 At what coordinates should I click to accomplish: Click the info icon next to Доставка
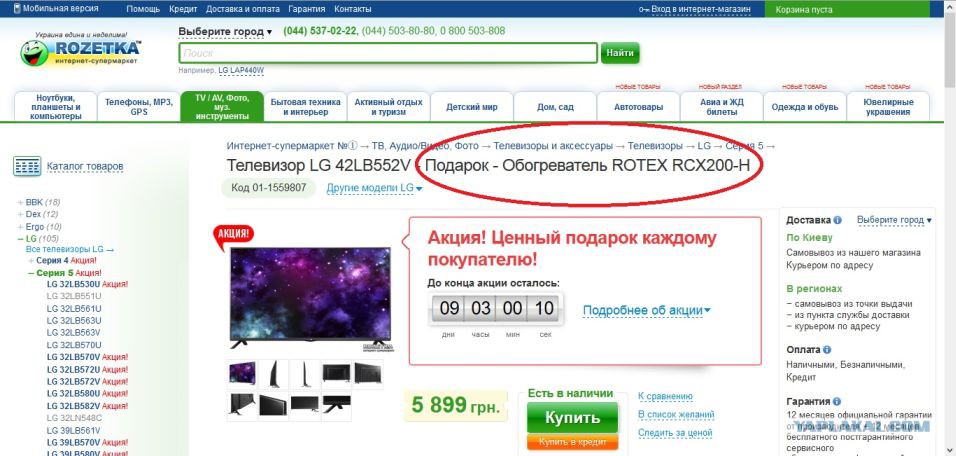(837, 220)
